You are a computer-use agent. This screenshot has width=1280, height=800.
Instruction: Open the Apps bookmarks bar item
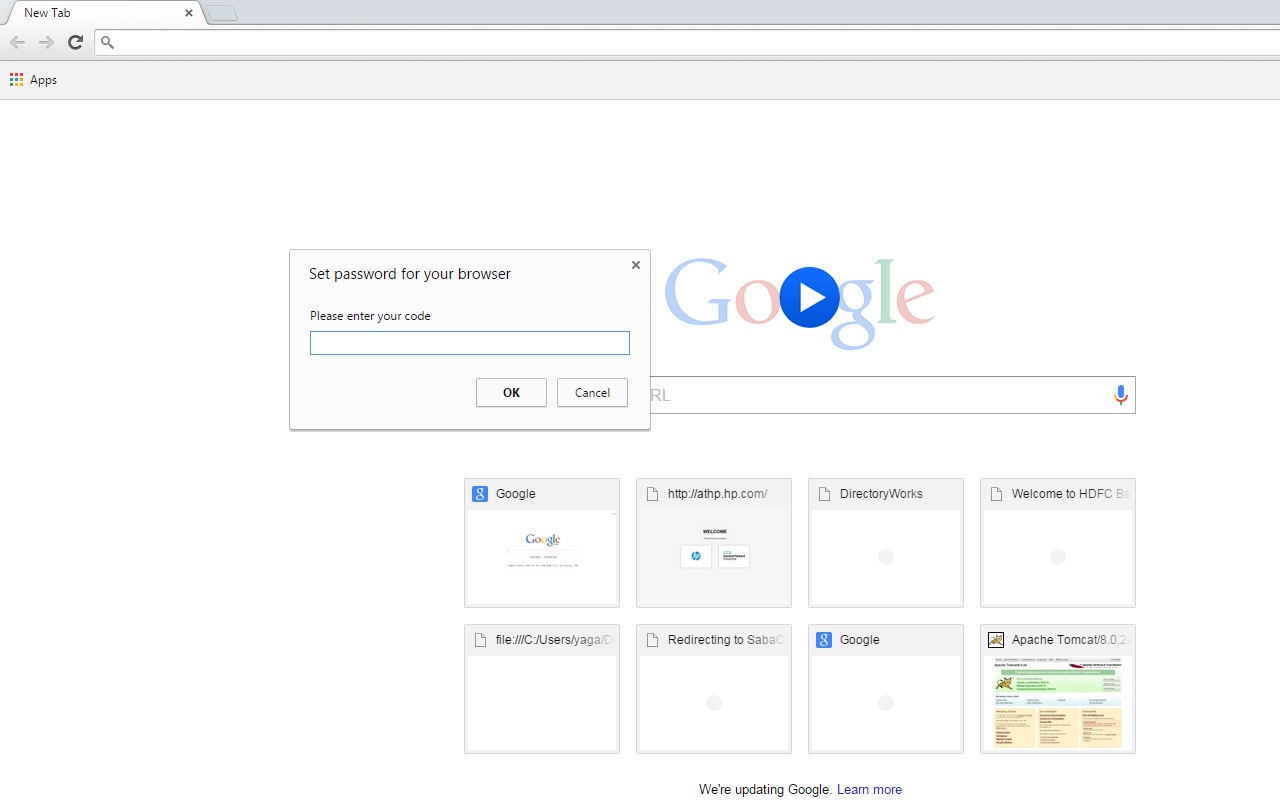[x=43, y=80]
